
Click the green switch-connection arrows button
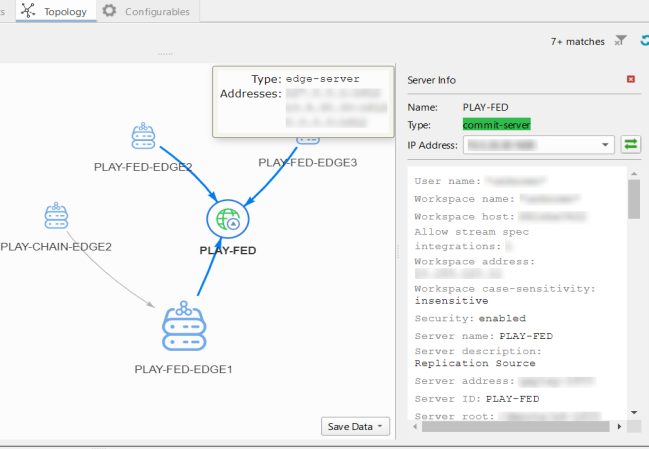[630, 145]
